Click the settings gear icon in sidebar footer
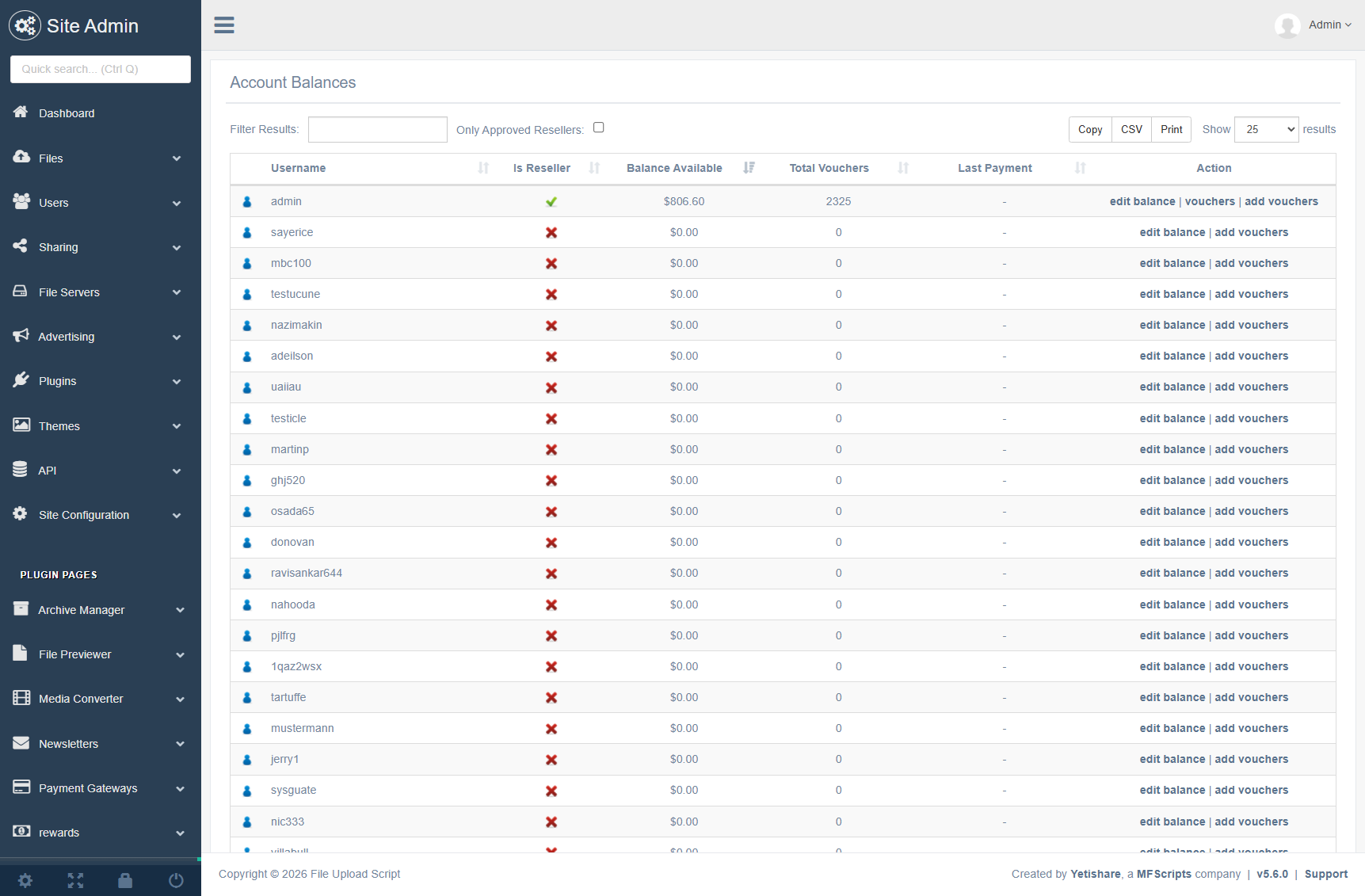Viewport: 1365px width, 896px height. point(25,880)
